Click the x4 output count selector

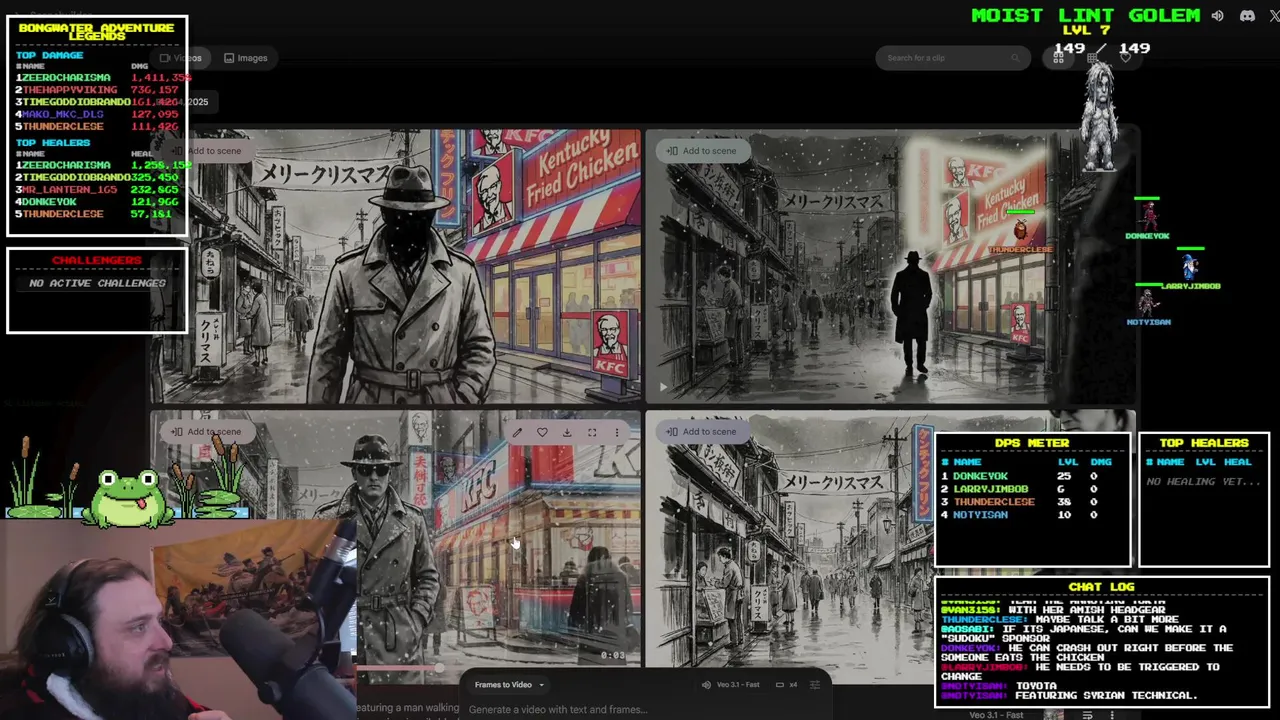pyautogui.click(x=789, y=685)
